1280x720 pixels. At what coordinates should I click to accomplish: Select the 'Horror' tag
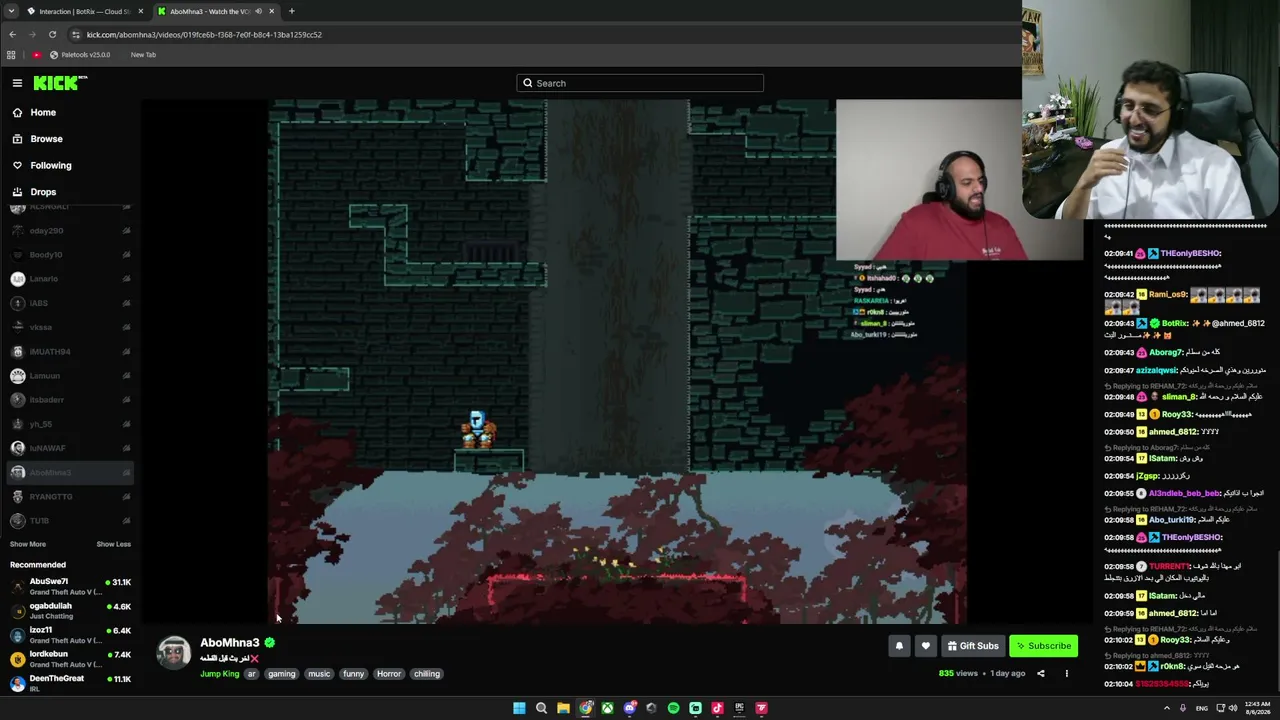[x=389, y=674]
